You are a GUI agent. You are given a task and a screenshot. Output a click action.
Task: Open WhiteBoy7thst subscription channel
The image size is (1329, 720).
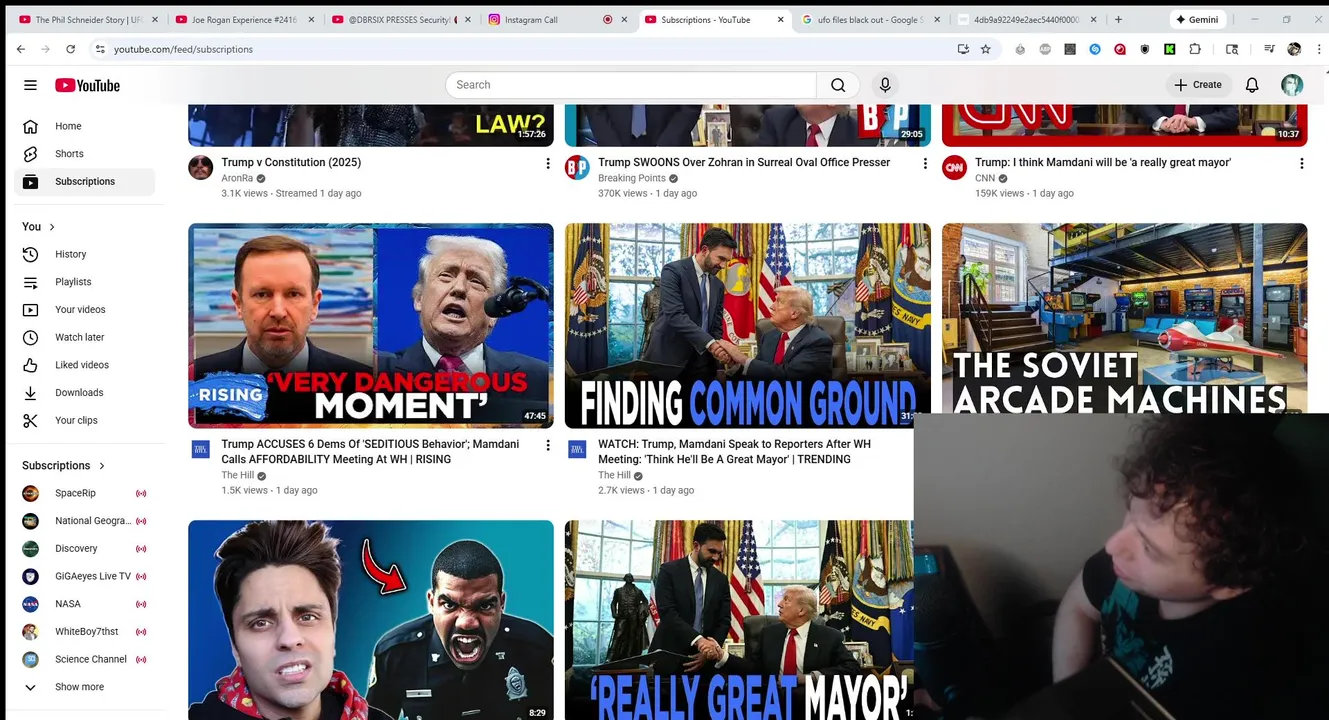(x=85, y=631)
